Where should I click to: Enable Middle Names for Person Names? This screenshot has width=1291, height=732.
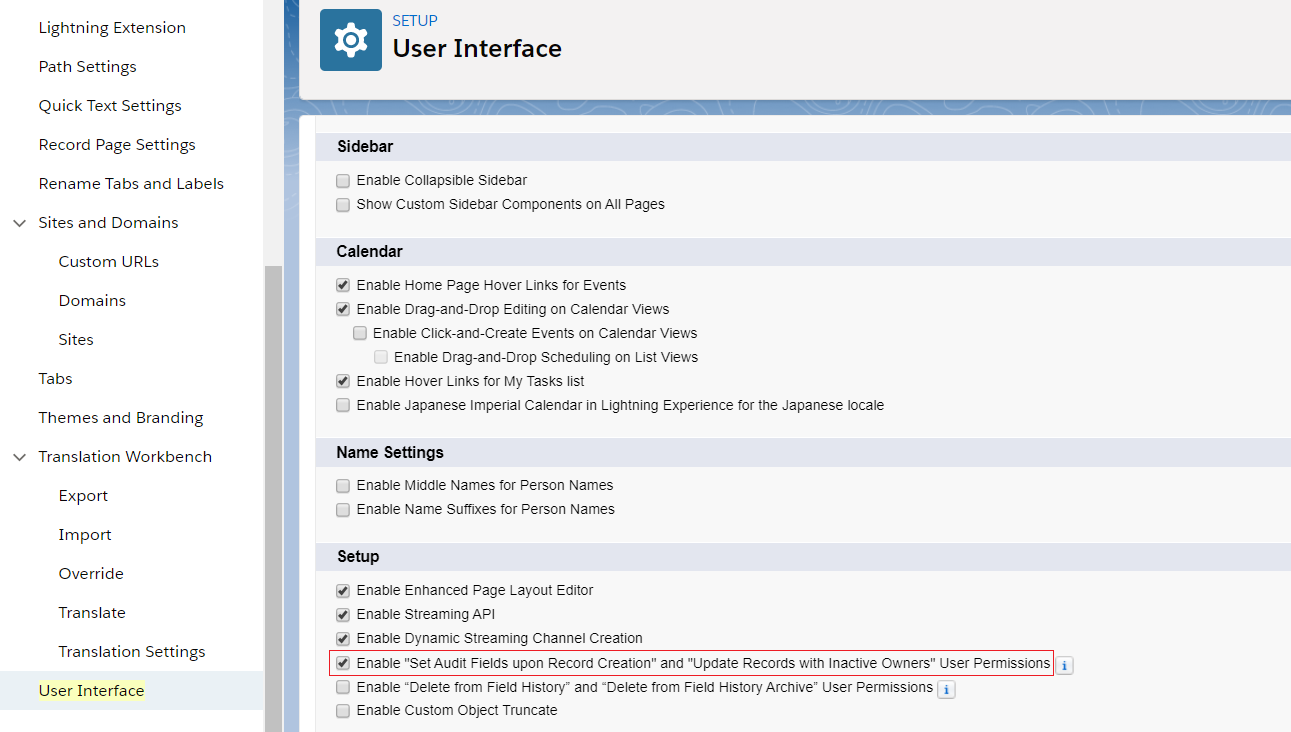[343, 486]
